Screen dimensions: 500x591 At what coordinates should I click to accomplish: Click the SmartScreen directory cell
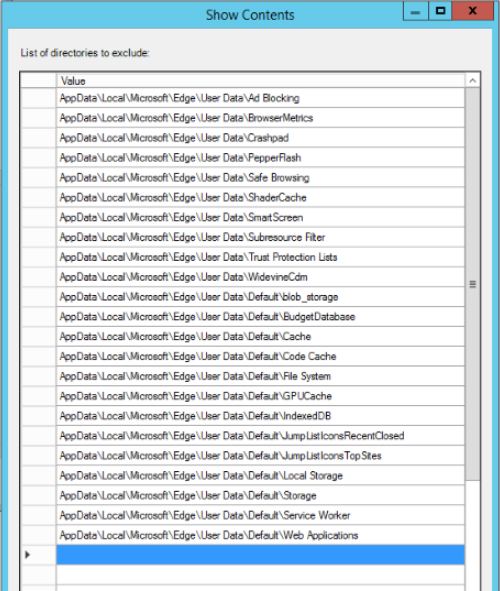coord(260,217)
